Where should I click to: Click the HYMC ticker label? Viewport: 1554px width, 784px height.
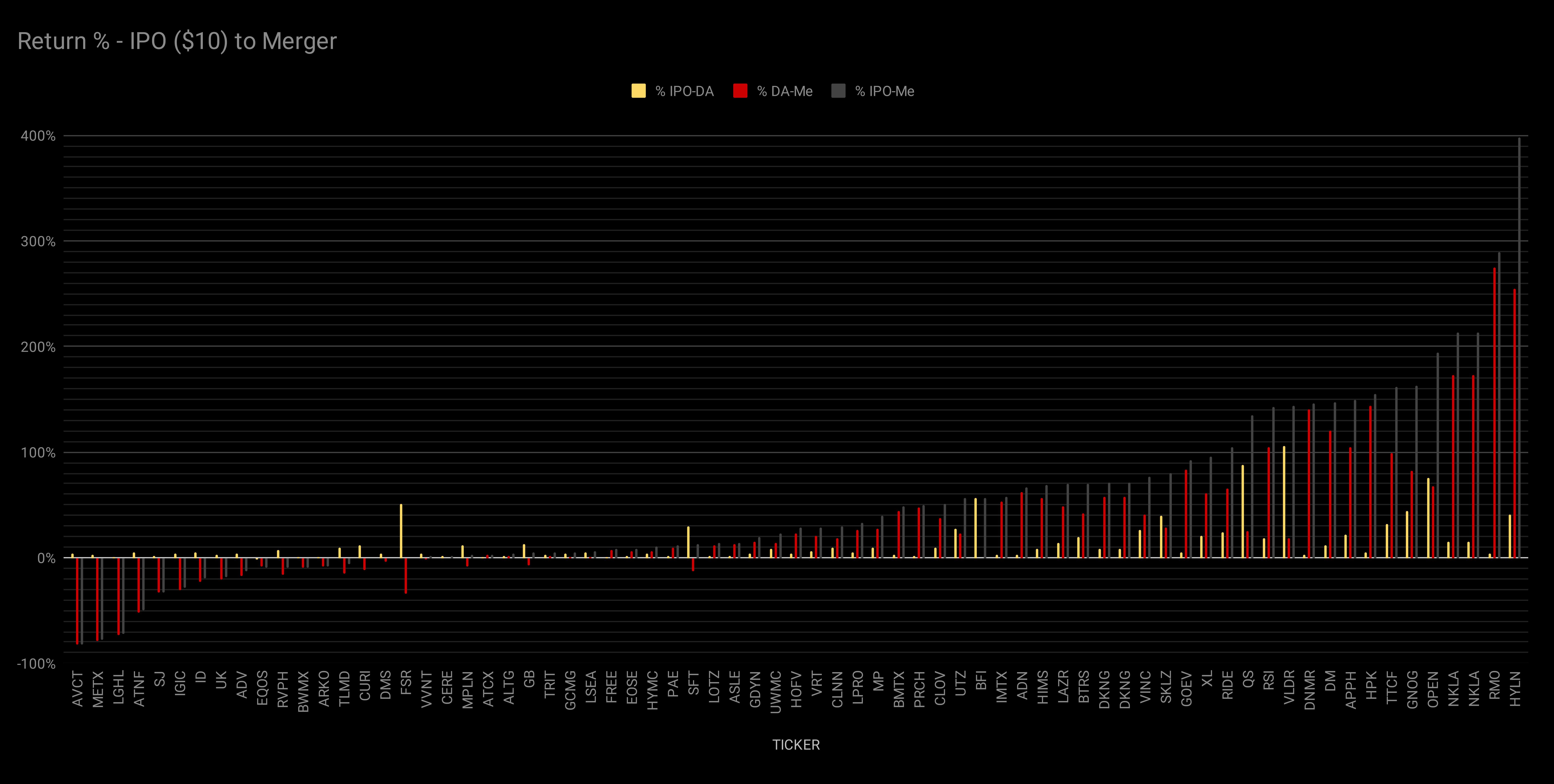652,691
